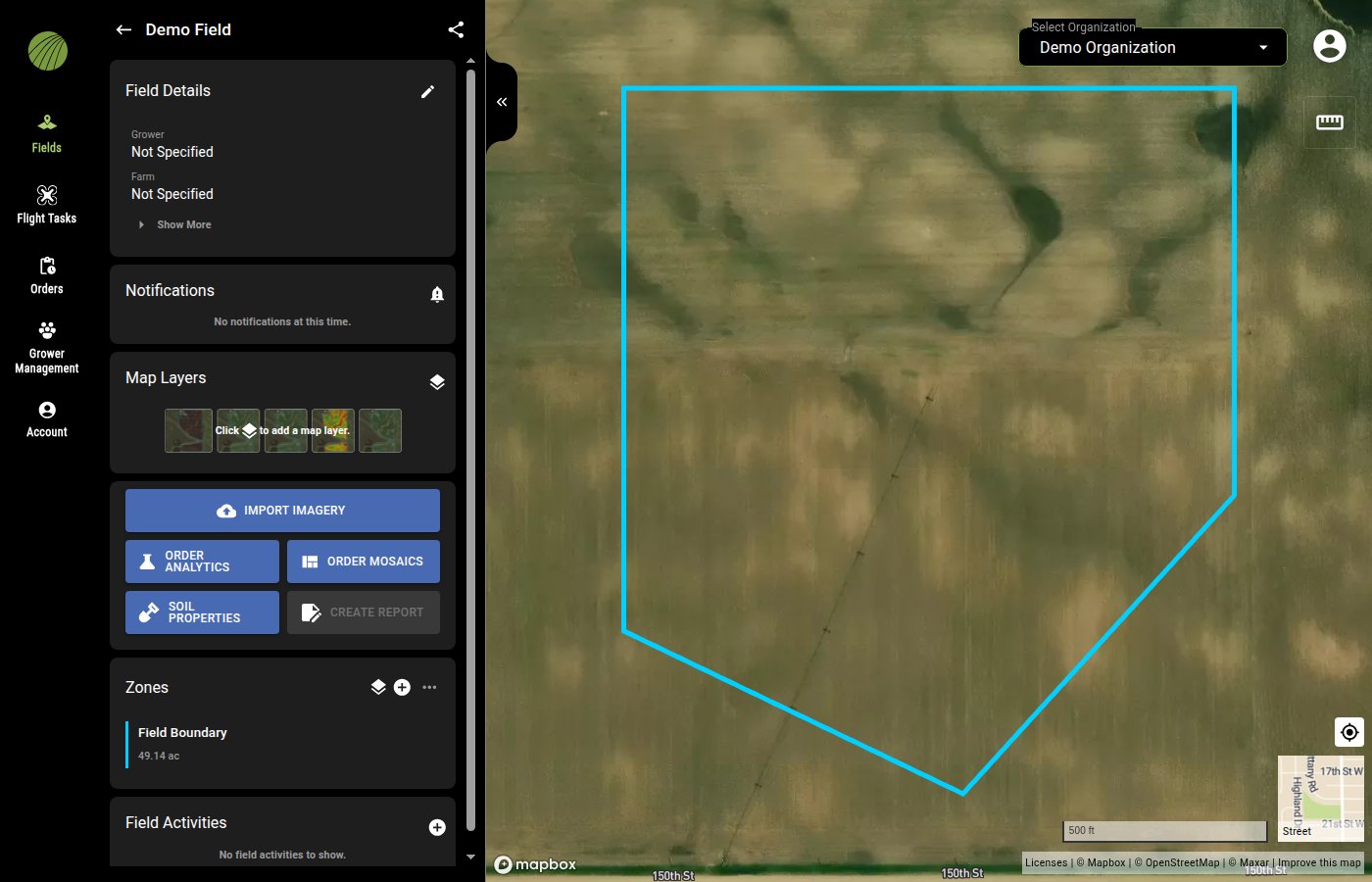Click the Notifications bell icon
1372x882 pixels.
click(x=437, y=294)
